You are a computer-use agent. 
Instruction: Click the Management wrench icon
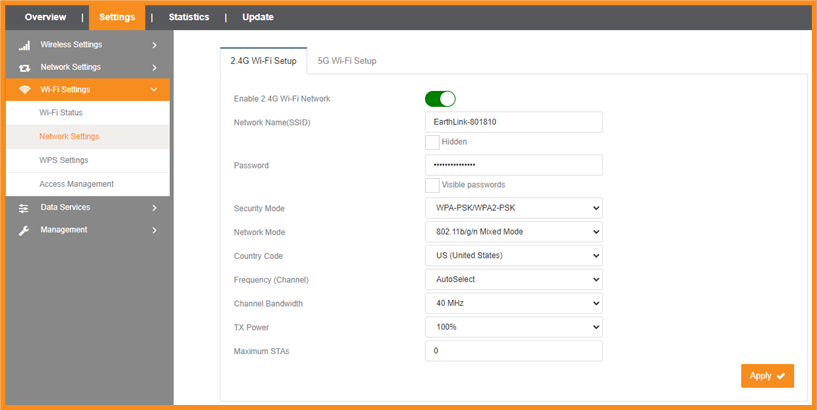(x=24, y=230)
